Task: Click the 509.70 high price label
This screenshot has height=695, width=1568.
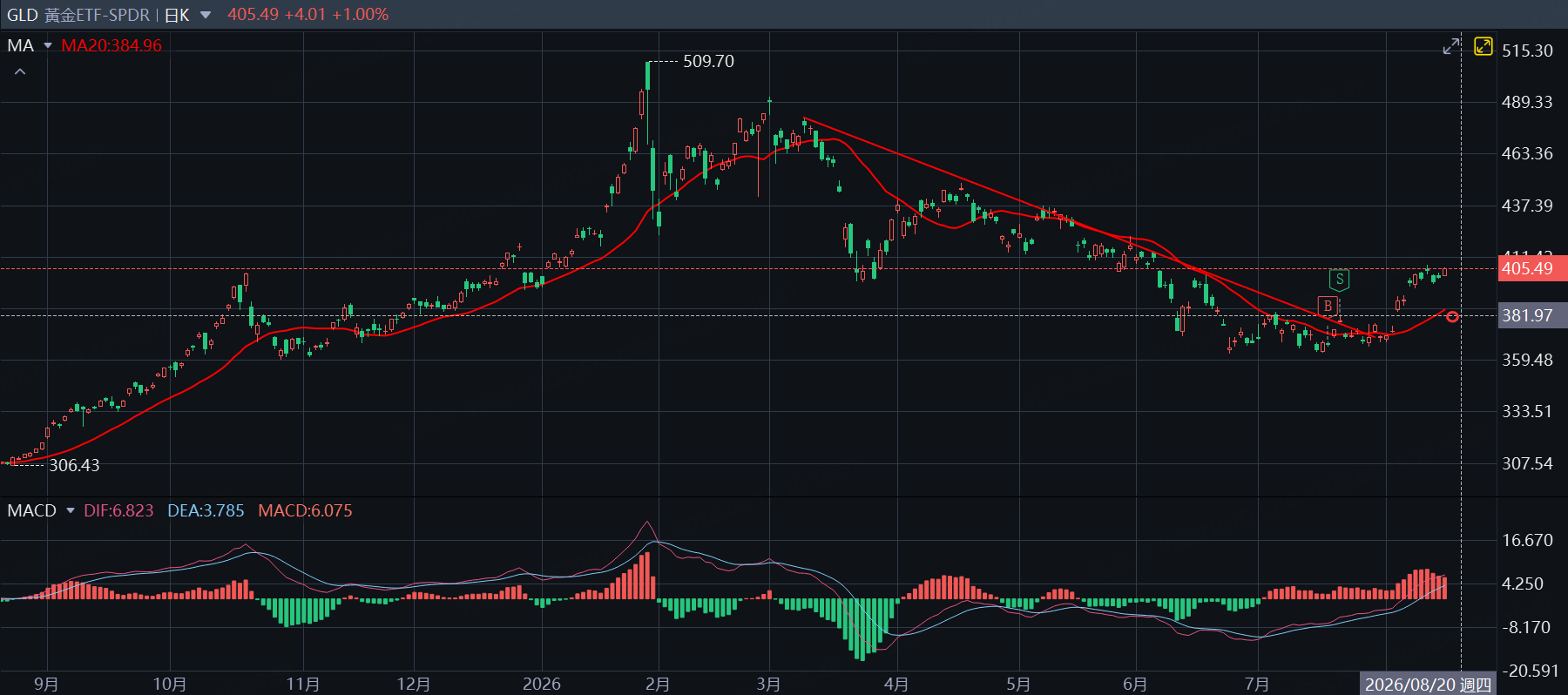Action: tap(708, 61)
